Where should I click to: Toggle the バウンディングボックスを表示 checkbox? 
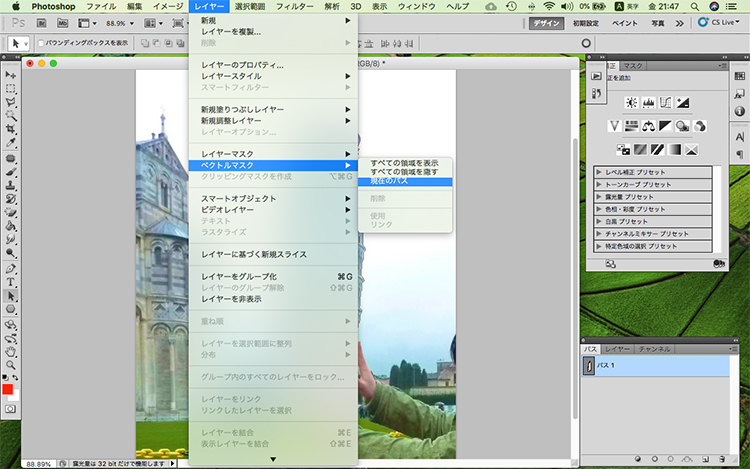click(41, 43)
